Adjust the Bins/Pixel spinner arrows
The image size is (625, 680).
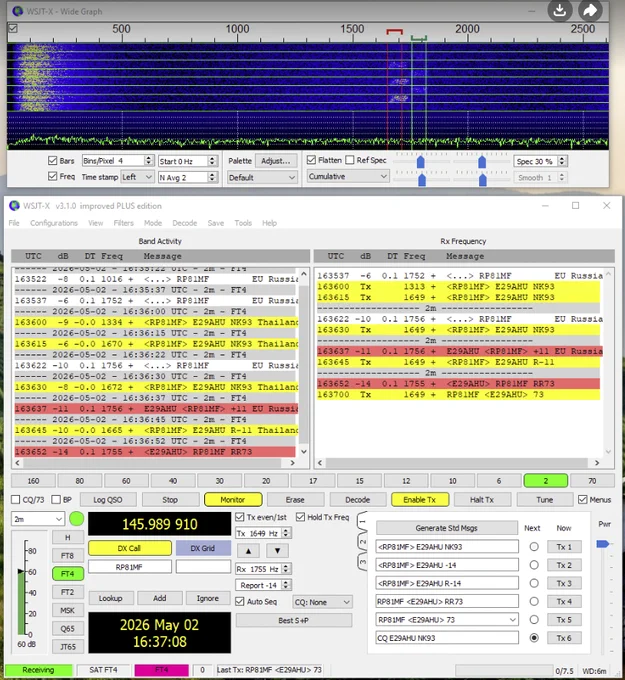click(x=148, y=161)
